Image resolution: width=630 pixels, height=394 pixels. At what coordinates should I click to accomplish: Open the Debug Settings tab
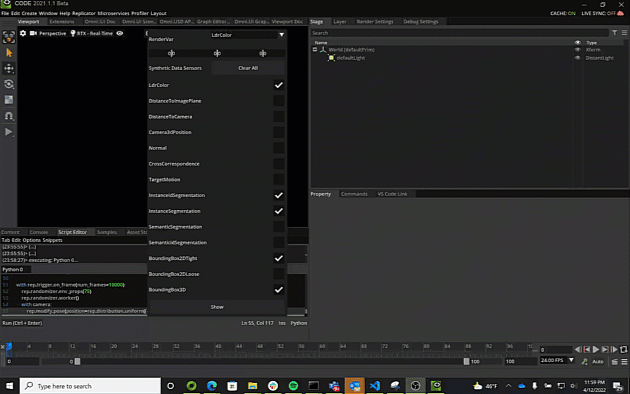coord(420,22)
